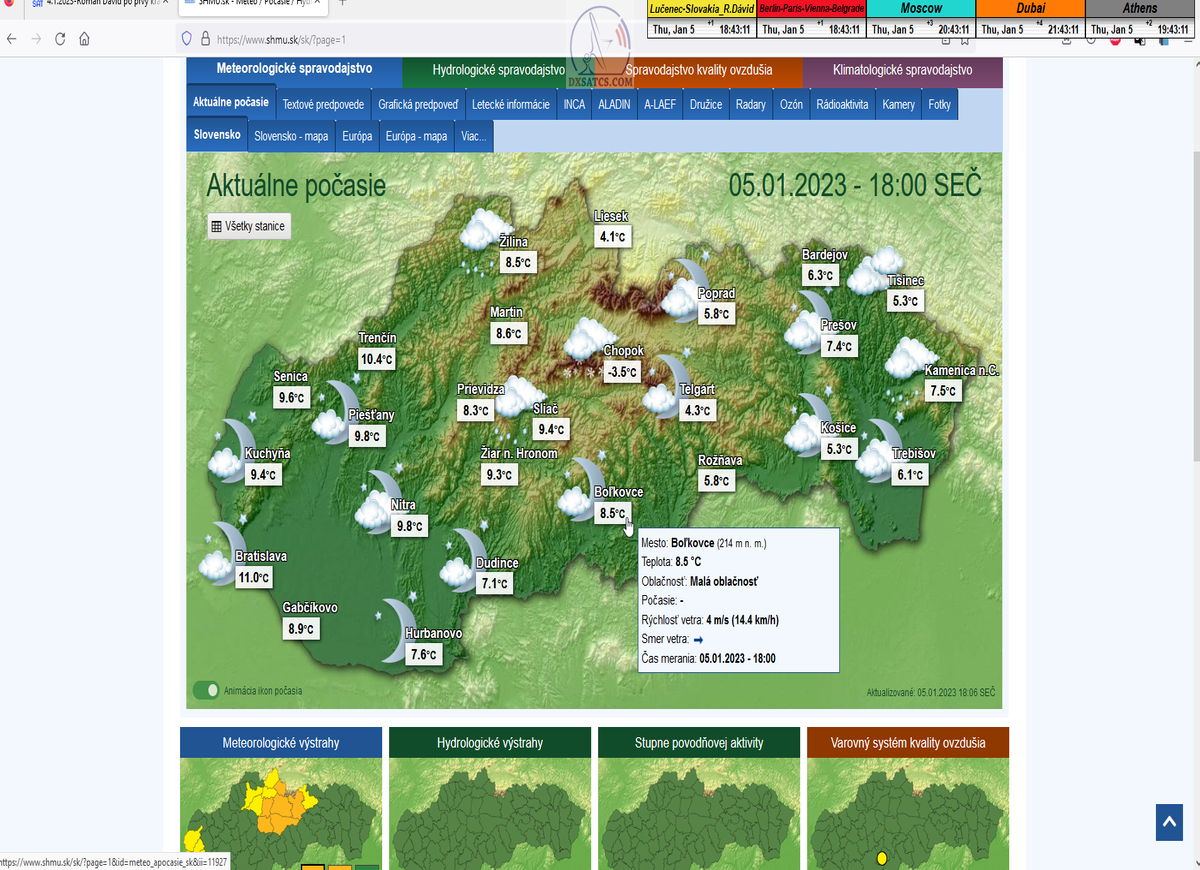Click the weather icon beside Kuchyňa
This screenshot has width=1200, height=870.
[x=232, y=450]
